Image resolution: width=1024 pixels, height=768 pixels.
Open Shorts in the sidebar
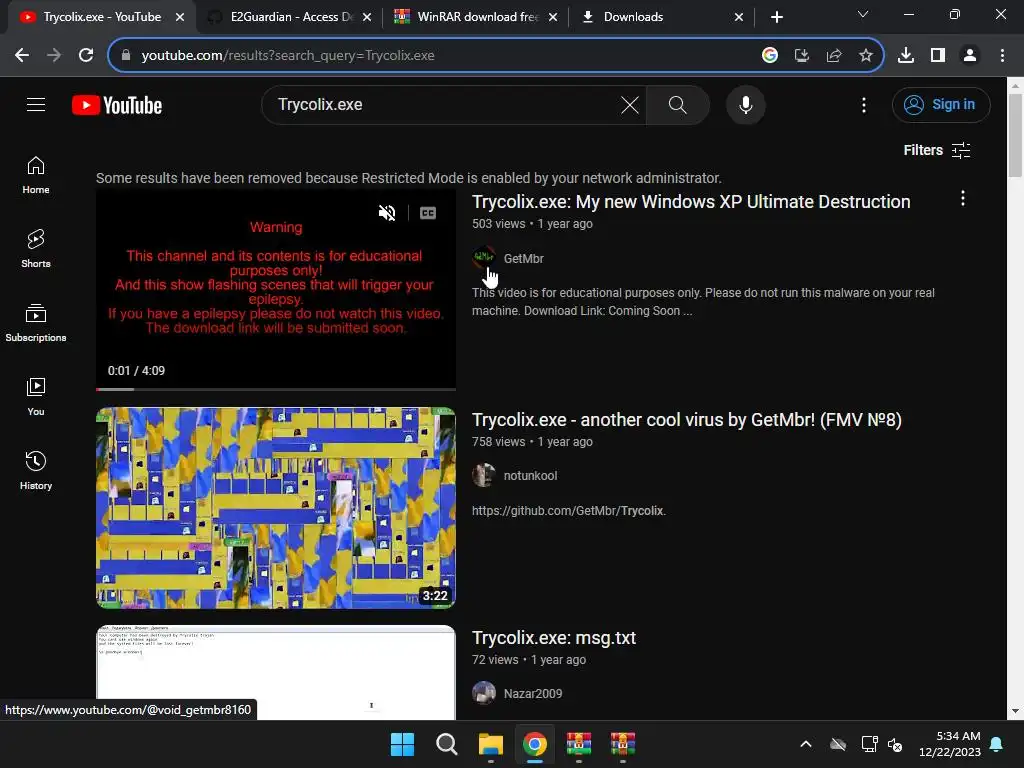click(36, 249)
